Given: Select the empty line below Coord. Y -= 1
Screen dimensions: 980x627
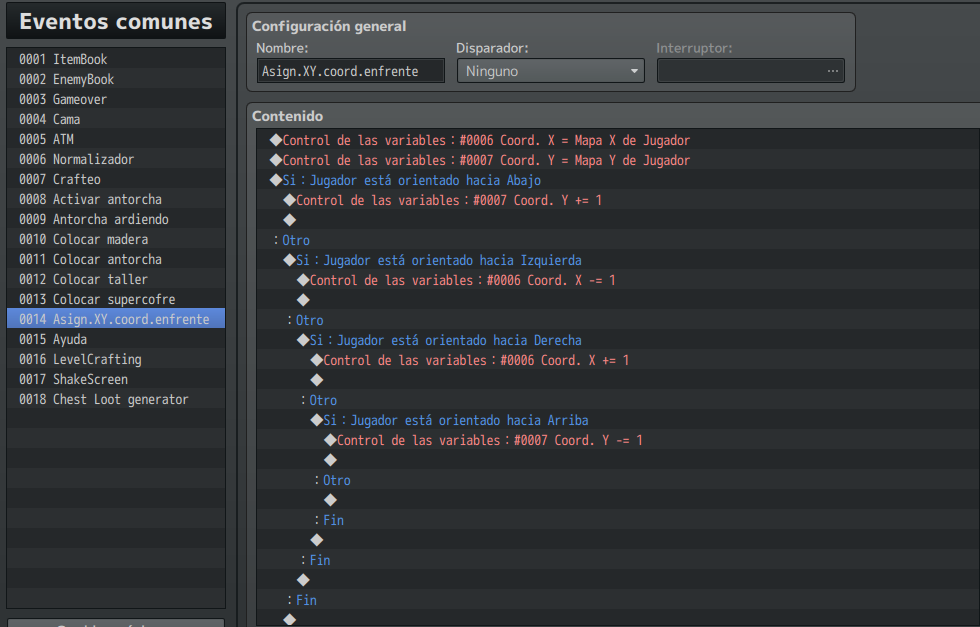Looking at the screenshot, I should pyautogui.click(x=618, y=460).
